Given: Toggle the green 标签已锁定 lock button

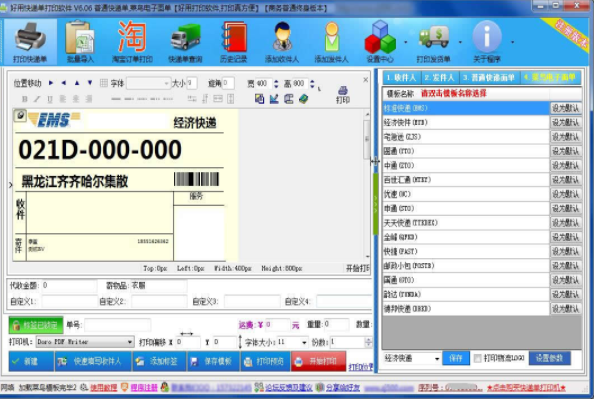Looking at the screenshot, I should click(36, 325).
